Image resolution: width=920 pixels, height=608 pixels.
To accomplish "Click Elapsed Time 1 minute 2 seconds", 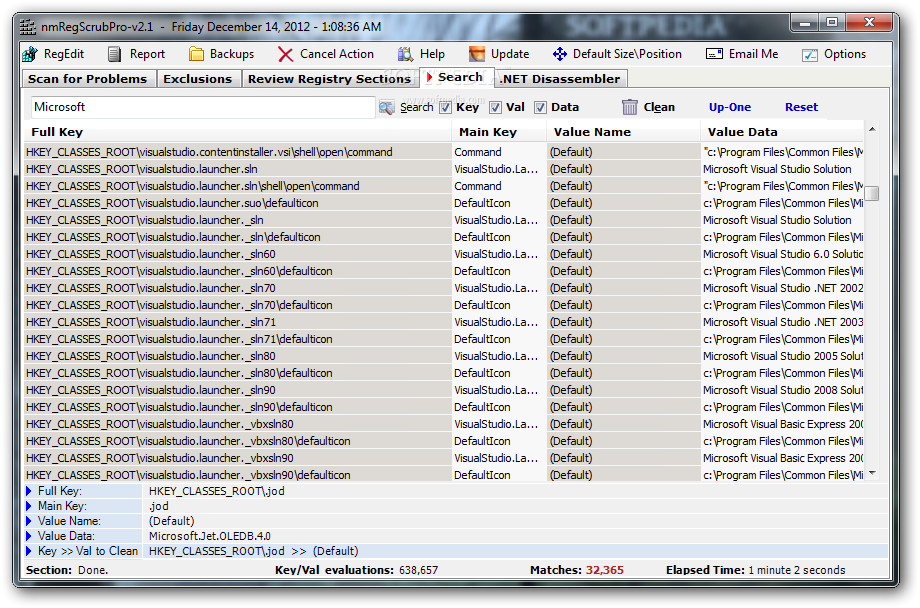I will pos(796,570).
